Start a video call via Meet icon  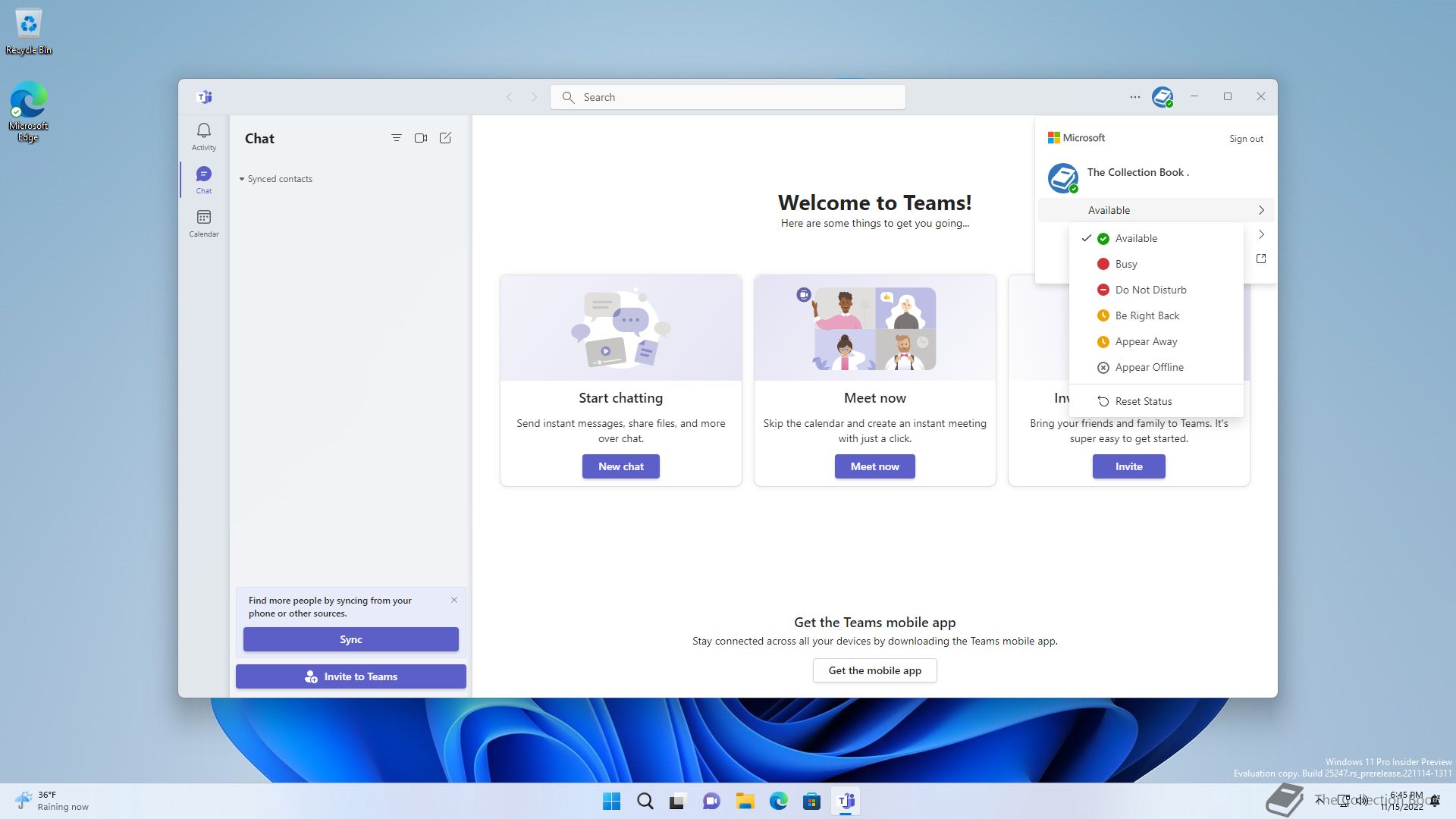[421, 138]
